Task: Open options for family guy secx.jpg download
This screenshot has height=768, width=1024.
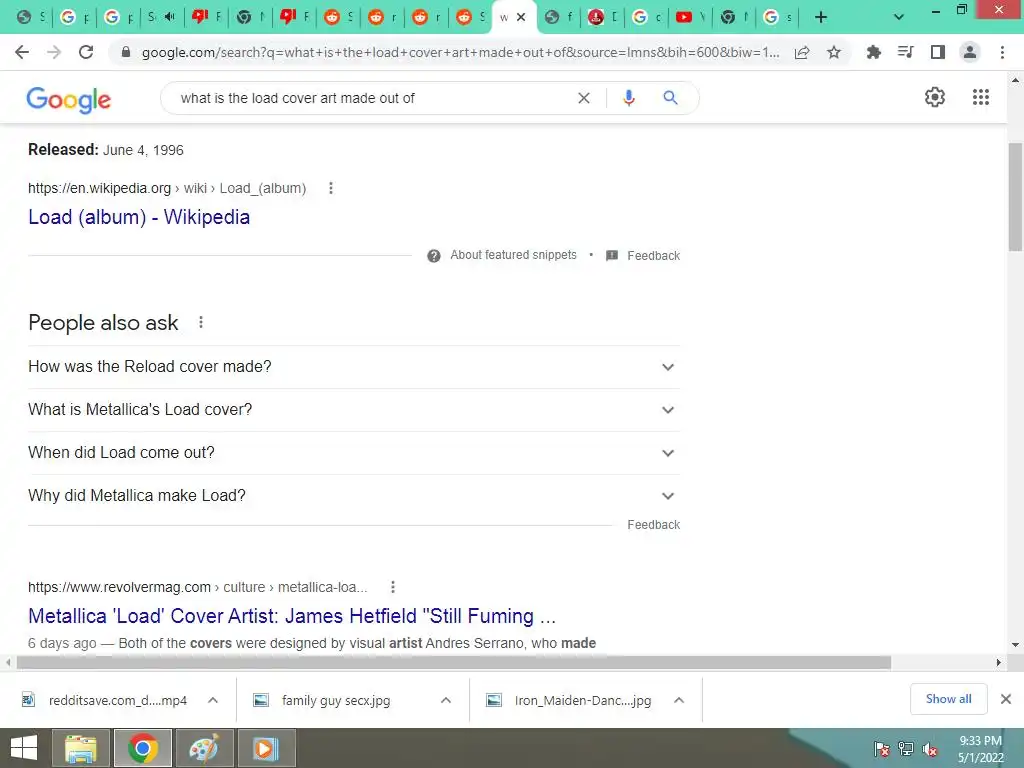Action: pos(446,700)
